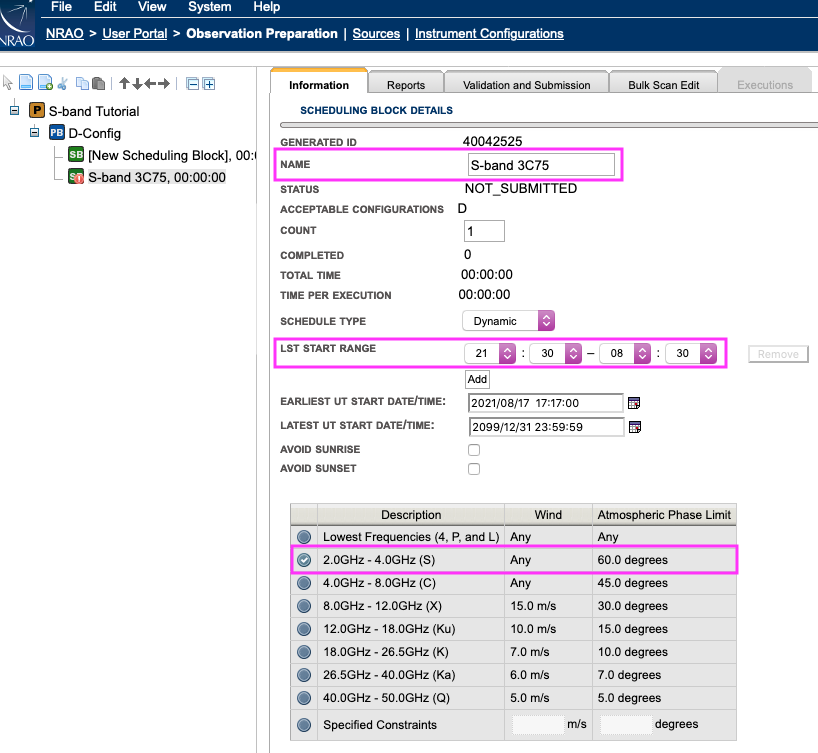The image size is (818, 753).
Task: Click the collapse all tree icon
Action: pyautogui.click(x=193, y=83)
